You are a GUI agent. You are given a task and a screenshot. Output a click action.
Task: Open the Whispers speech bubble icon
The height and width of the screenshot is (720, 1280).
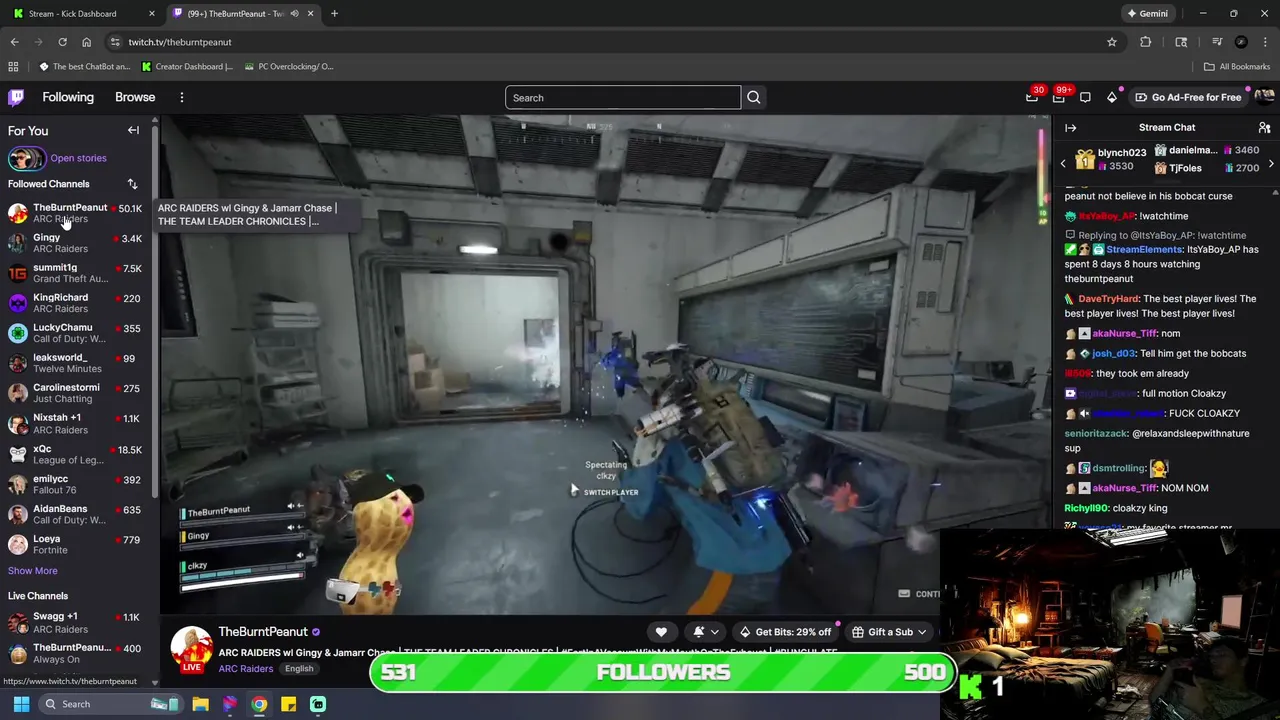(x=1085, y=97)
